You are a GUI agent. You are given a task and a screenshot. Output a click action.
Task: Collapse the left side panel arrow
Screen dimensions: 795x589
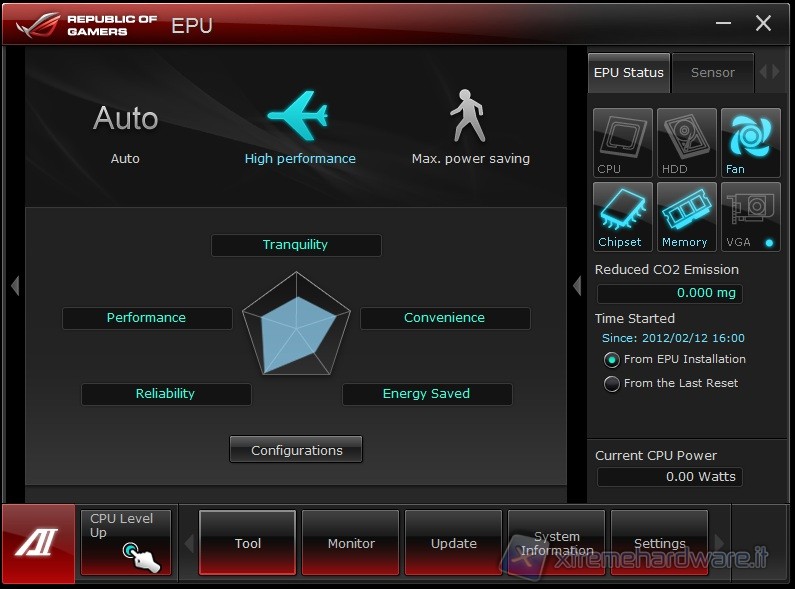[x=14, y=286]
